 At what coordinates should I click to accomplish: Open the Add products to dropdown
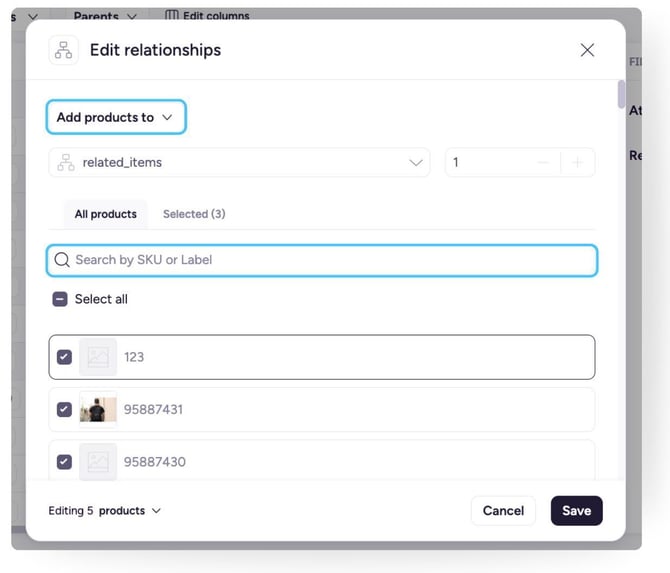[115, 117]
